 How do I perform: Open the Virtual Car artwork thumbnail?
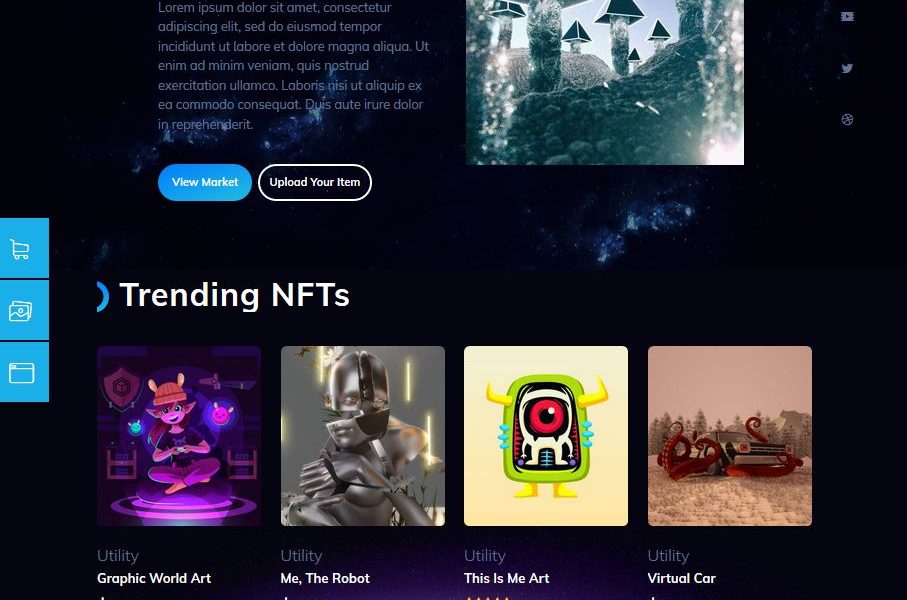[729, 436]
